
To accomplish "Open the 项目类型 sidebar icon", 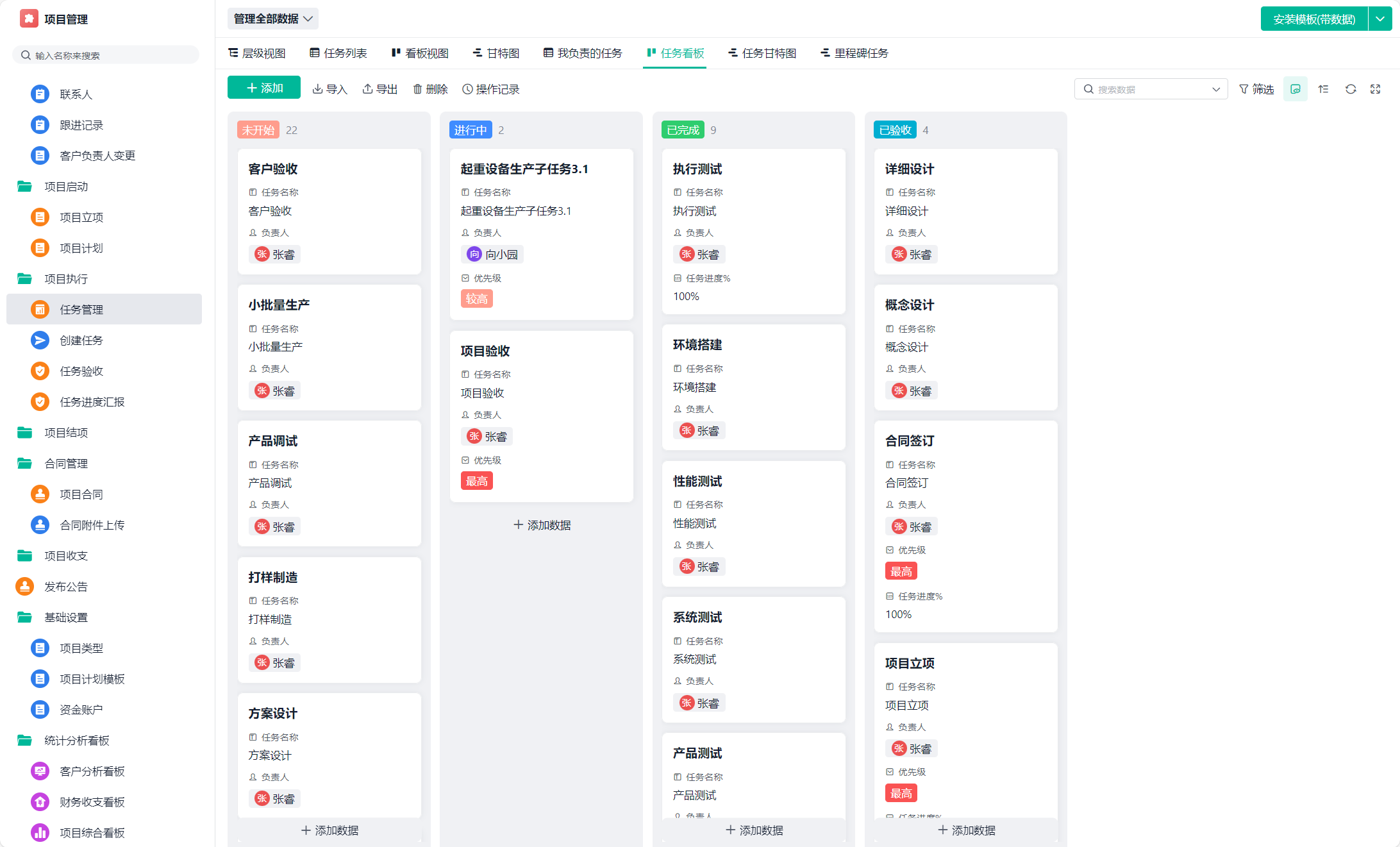I will (40, 648).
